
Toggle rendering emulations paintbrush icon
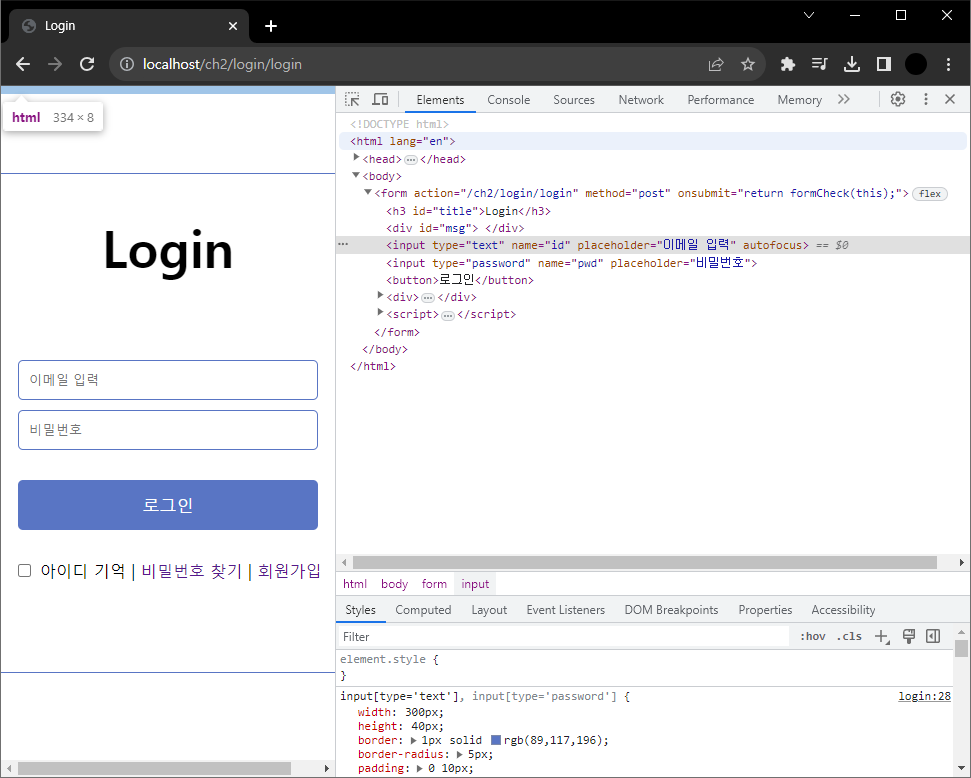pos(908,636)
